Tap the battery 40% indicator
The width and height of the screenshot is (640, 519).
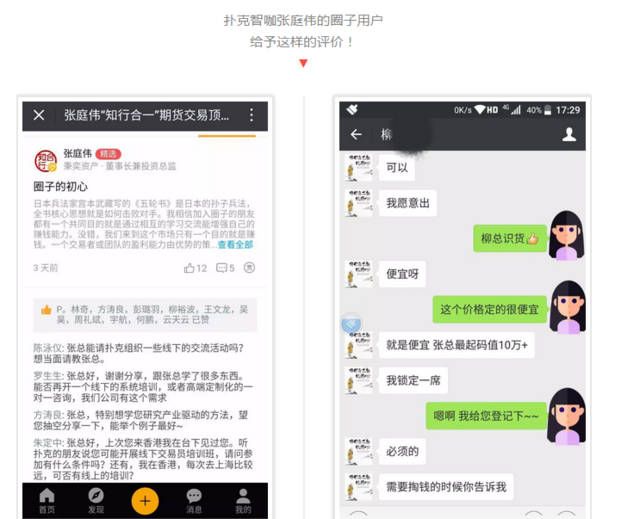coord(539,110)
